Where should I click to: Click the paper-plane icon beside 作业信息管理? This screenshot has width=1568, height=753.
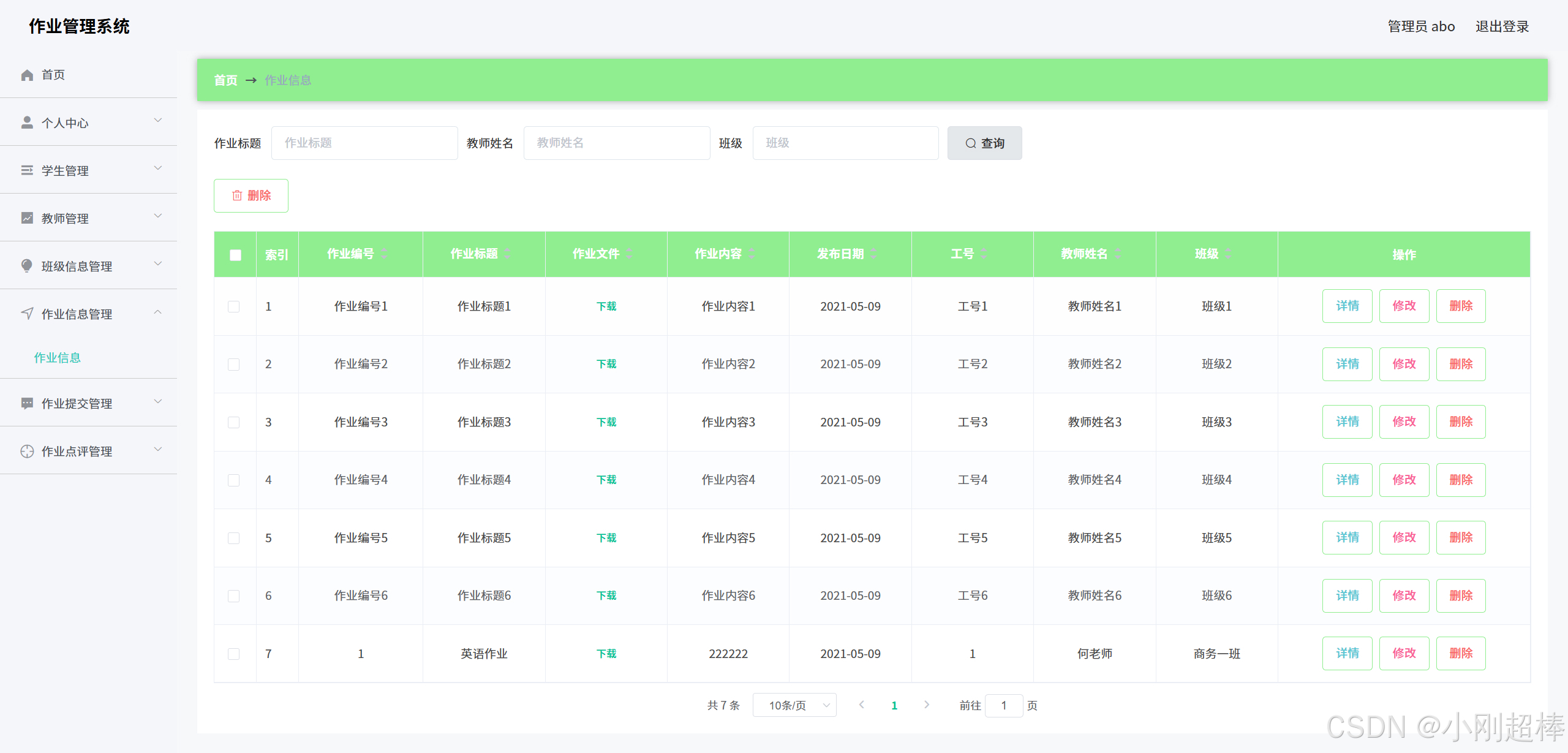[x=27, y=314]
